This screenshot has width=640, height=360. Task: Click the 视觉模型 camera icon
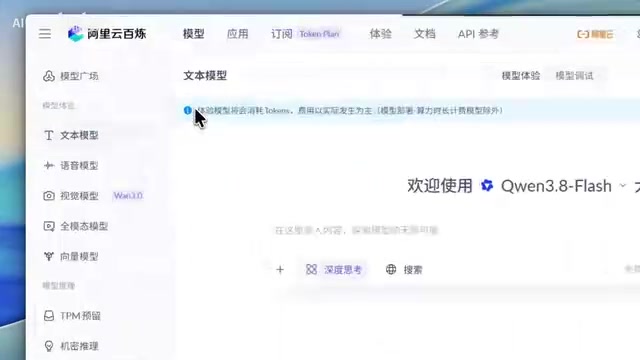[x=49, y=196]
